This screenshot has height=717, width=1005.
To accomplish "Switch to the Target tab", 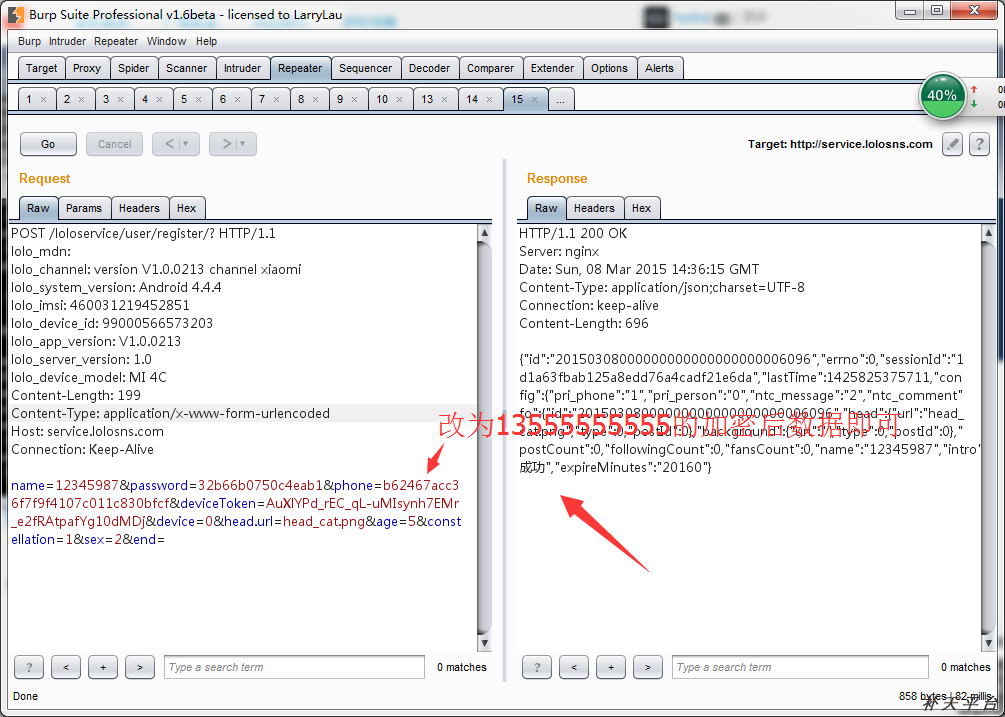I will 42,68.
